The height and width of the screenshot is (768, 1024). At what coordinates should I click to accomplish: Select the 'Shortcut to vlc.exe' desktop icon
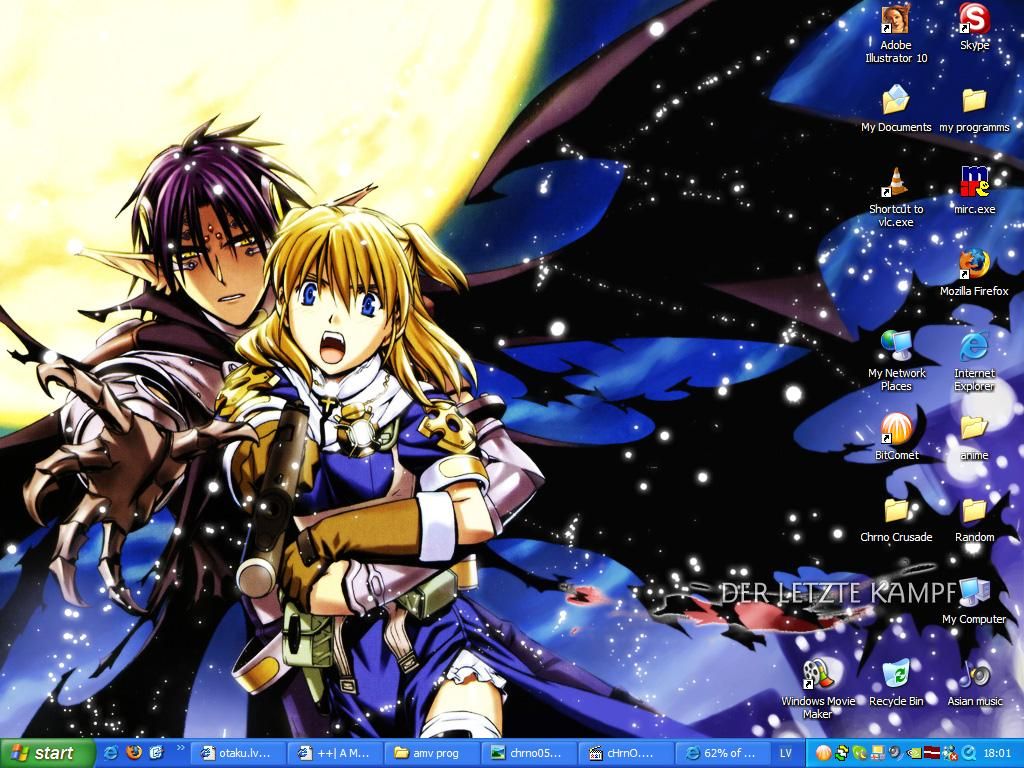(895, 197)
